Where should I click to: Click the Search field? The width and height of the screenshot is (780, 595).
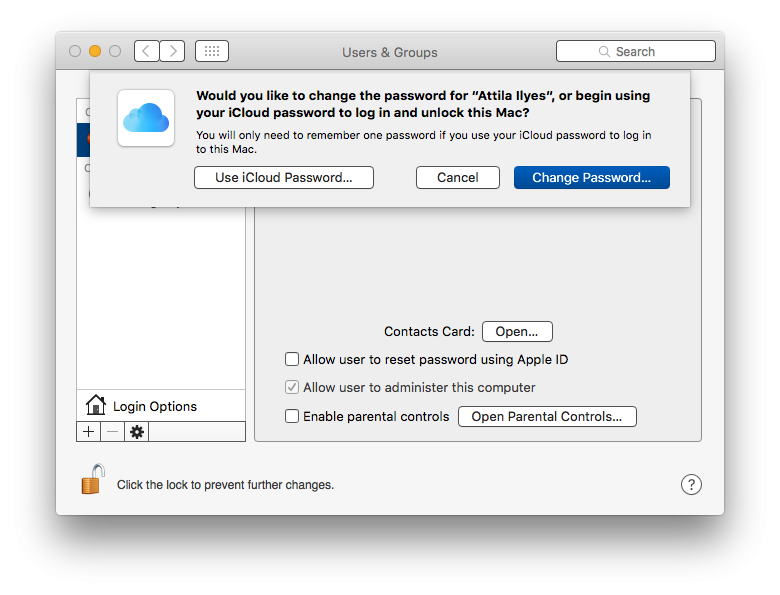point(636,51)
